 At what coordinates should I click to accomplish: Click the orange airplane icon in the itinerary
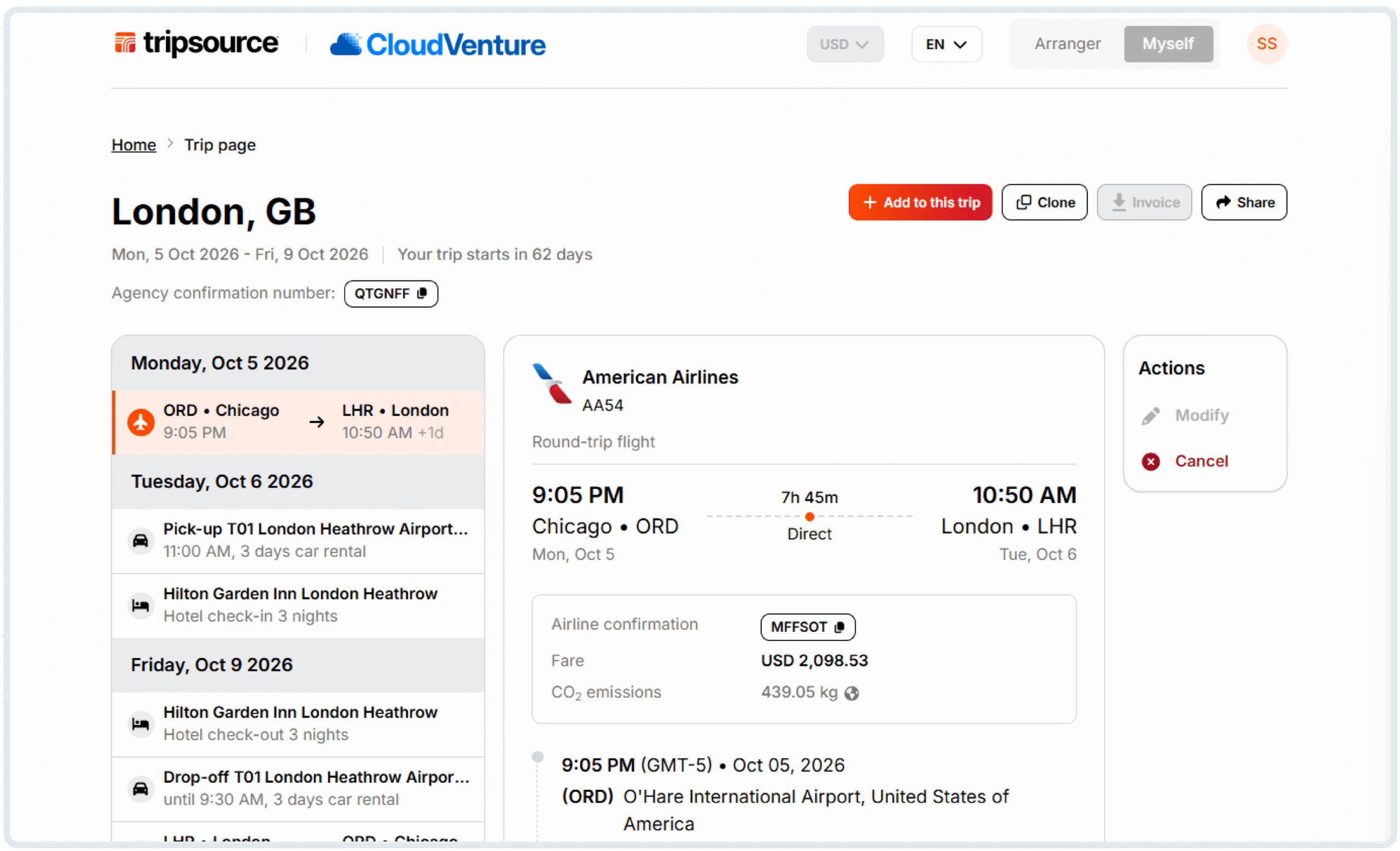141,422
